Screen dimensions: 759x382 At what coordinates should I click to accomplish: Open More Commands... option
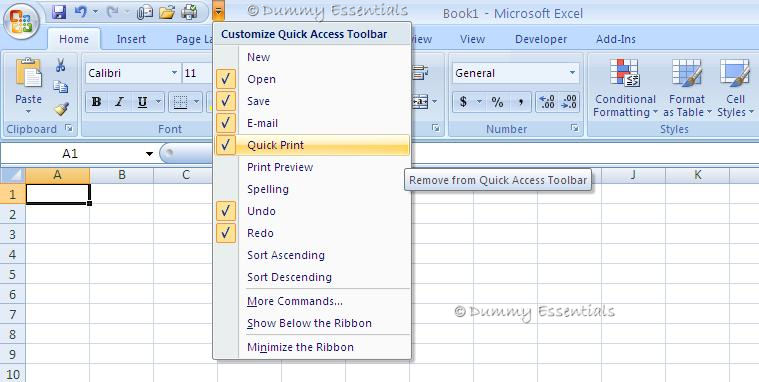pyautogui.click(x=312, y=301)
